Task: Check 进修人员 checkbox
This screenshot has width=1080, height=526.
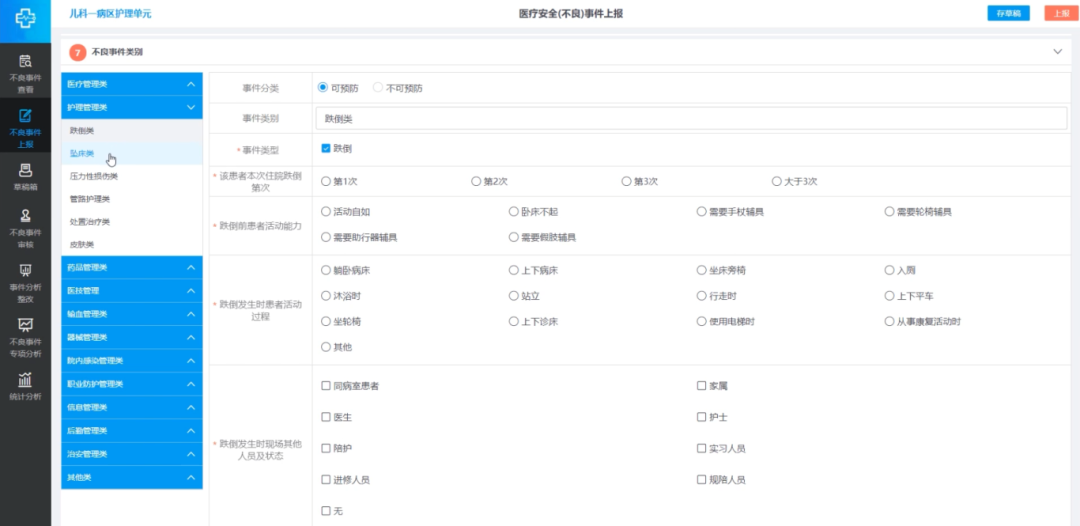Action: coord(326,479)
